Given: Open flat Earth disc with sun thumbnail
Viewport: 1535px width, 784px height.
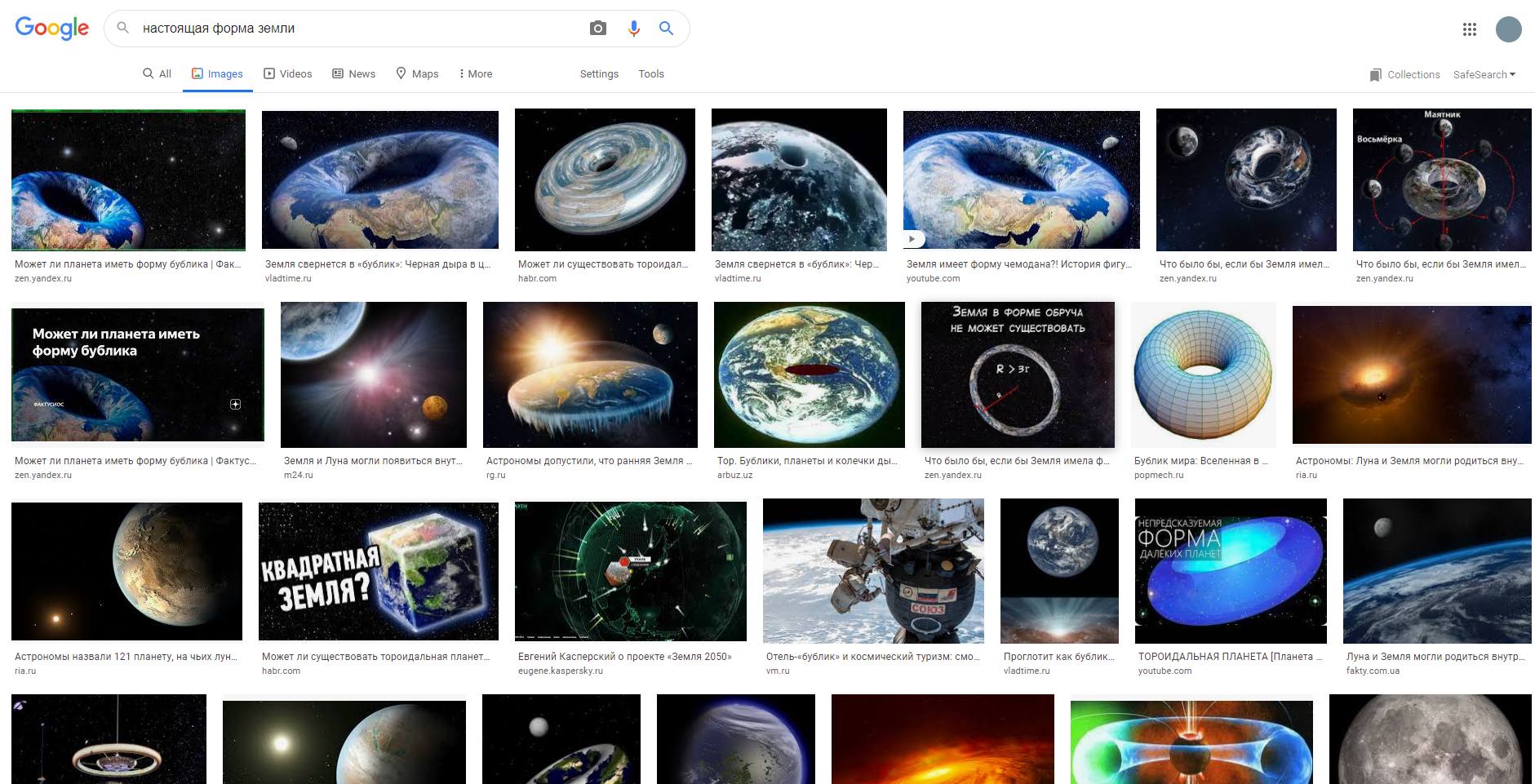Looking at the screenshot, I should [x=590, y=374].
